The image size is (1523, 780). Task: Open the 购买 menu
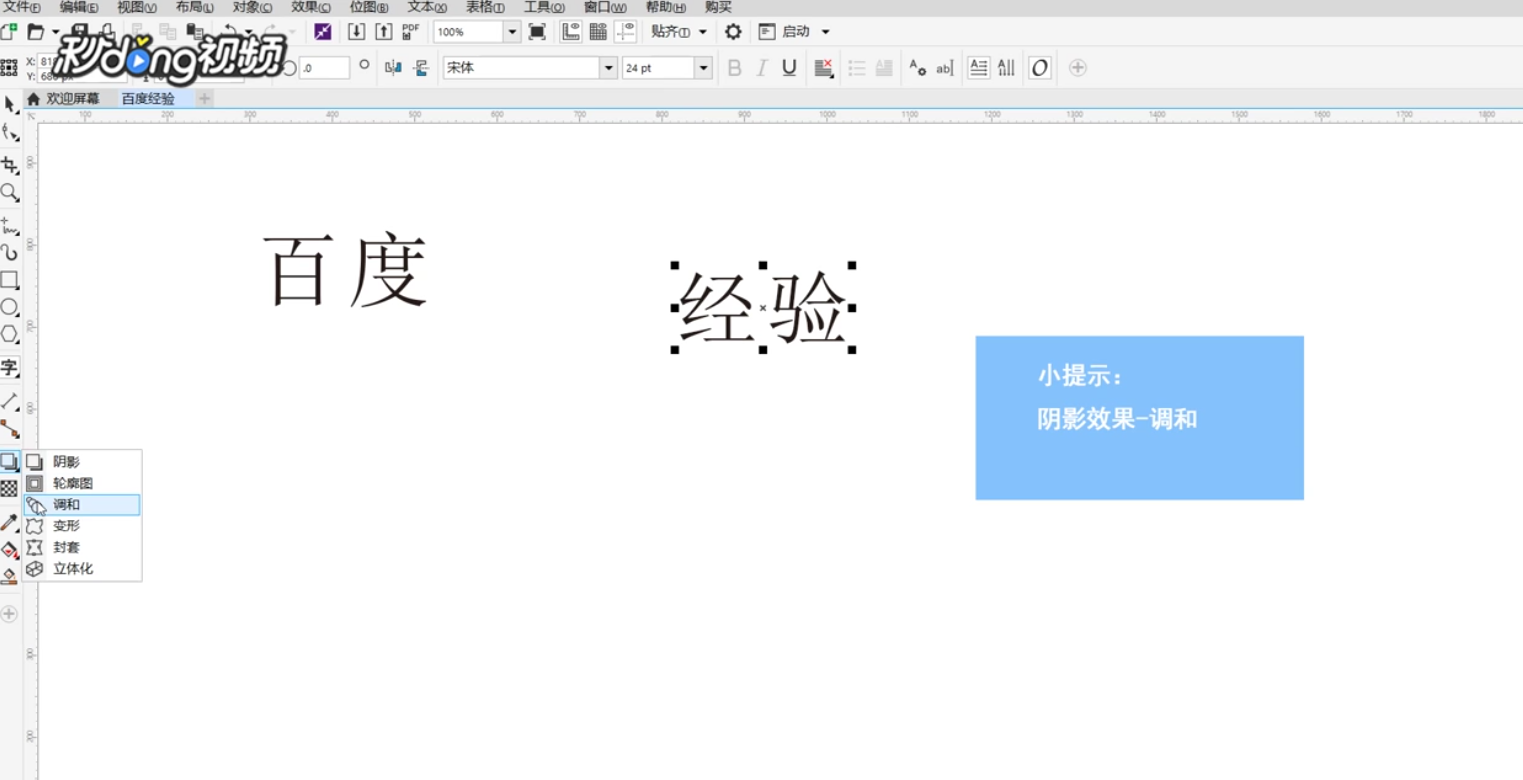coord(718,7)
